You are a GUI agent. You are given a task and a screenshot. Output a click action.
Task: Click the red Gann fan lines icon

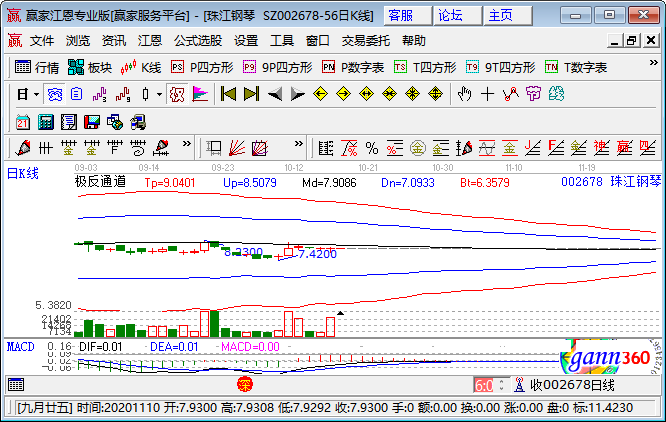(x=237, y=148)
